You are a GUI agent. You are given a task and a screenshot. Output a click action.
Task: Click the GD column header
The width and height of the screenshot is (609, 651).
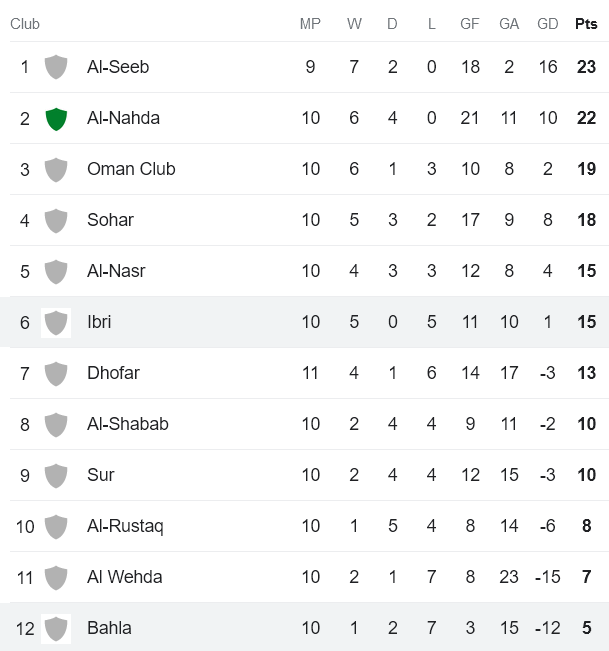tap(548, 24)
